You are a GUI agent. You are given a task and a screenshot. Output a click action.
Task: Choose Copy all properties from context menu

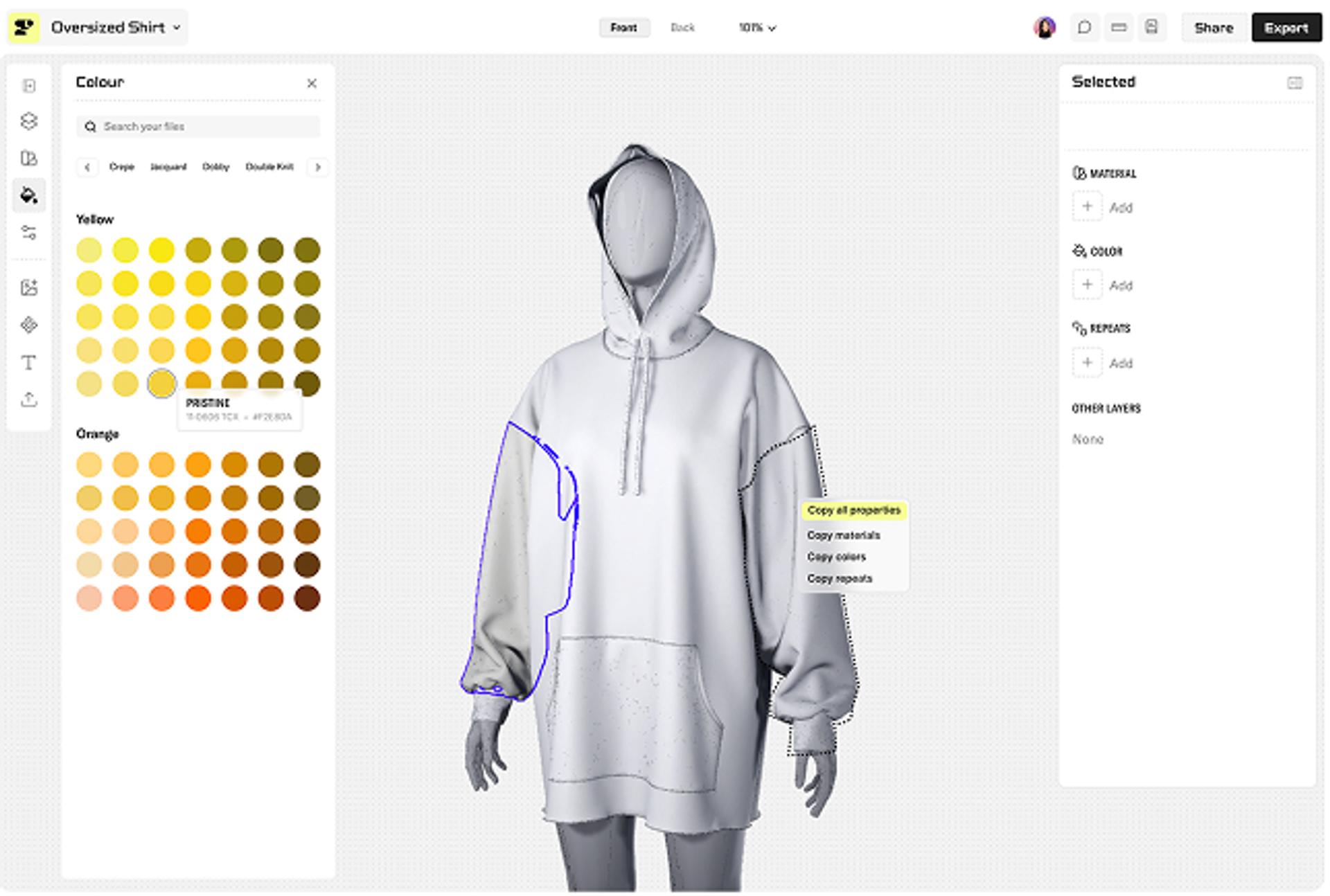coord(853,511)
